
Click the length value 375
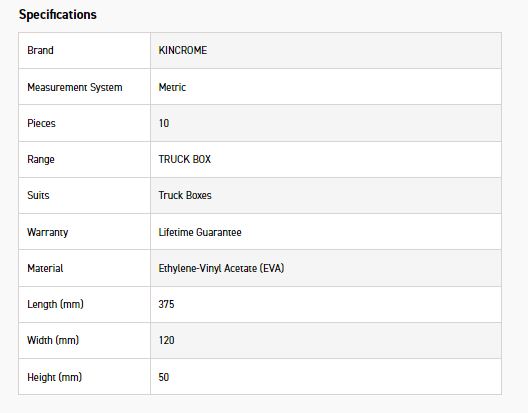(166, 304)
